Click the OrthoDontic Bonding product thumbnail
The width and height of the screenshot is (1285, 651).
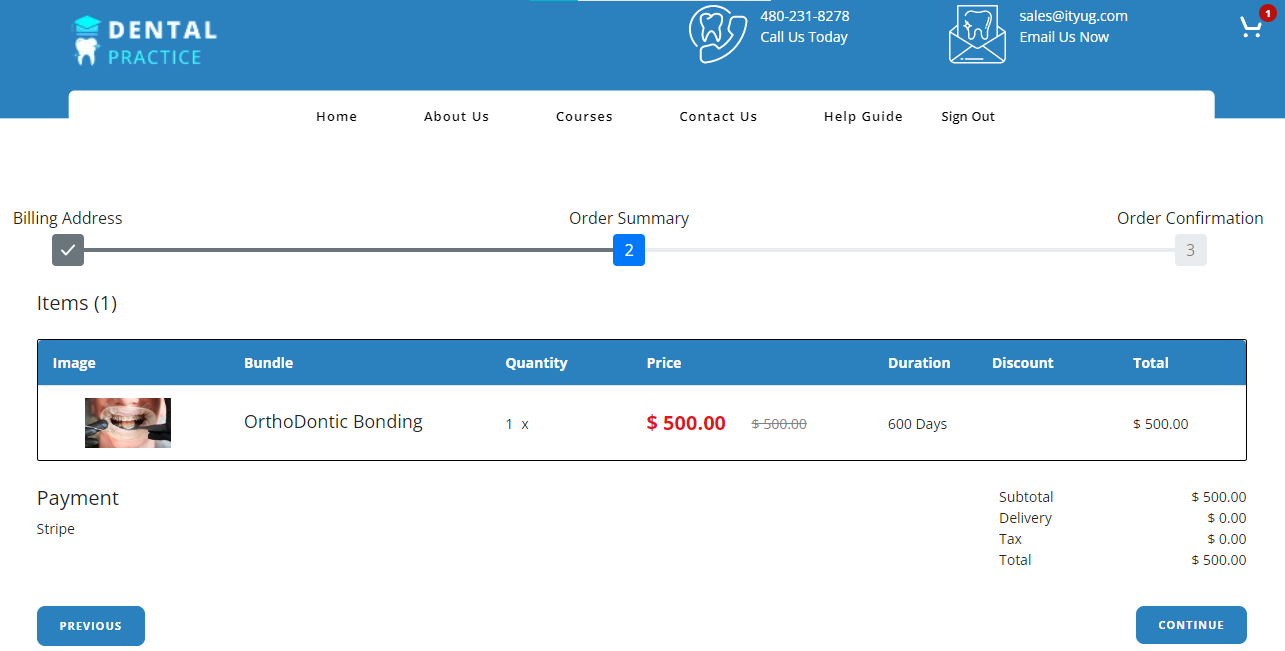click(128, 423)
